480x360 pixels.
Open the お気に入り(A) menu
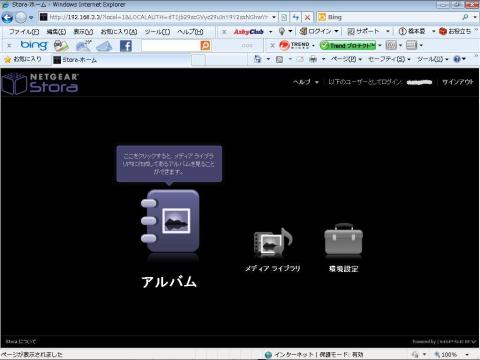point(119,32)
